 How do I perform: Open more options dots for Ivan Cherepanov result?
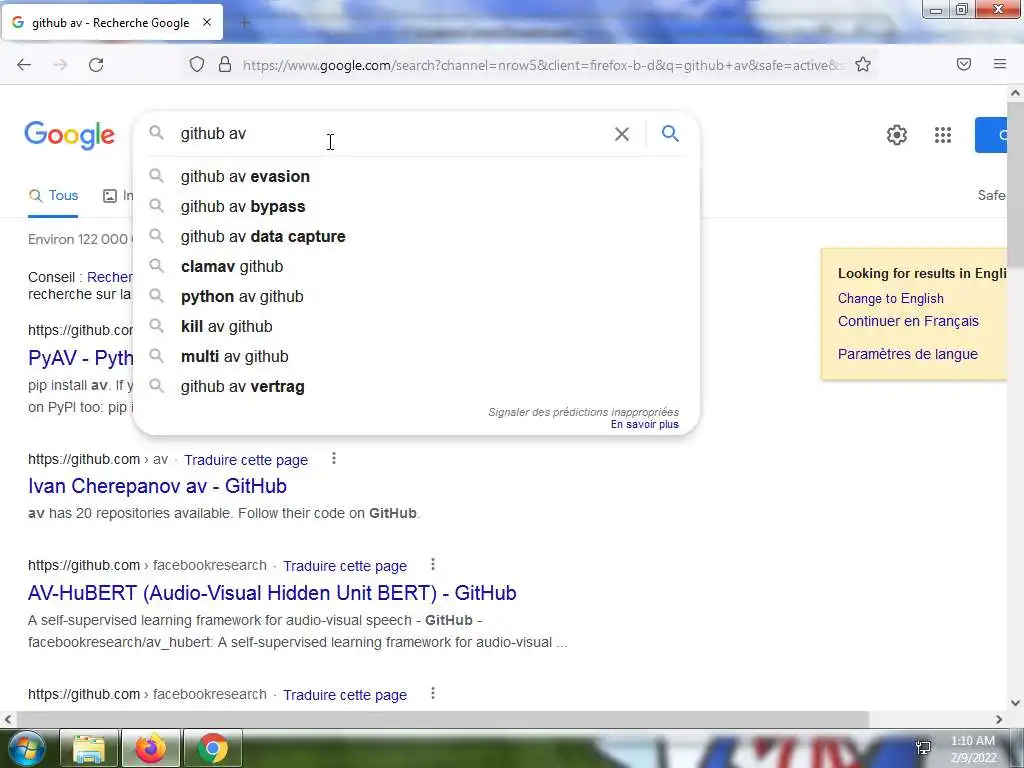[x=334, y=459]
